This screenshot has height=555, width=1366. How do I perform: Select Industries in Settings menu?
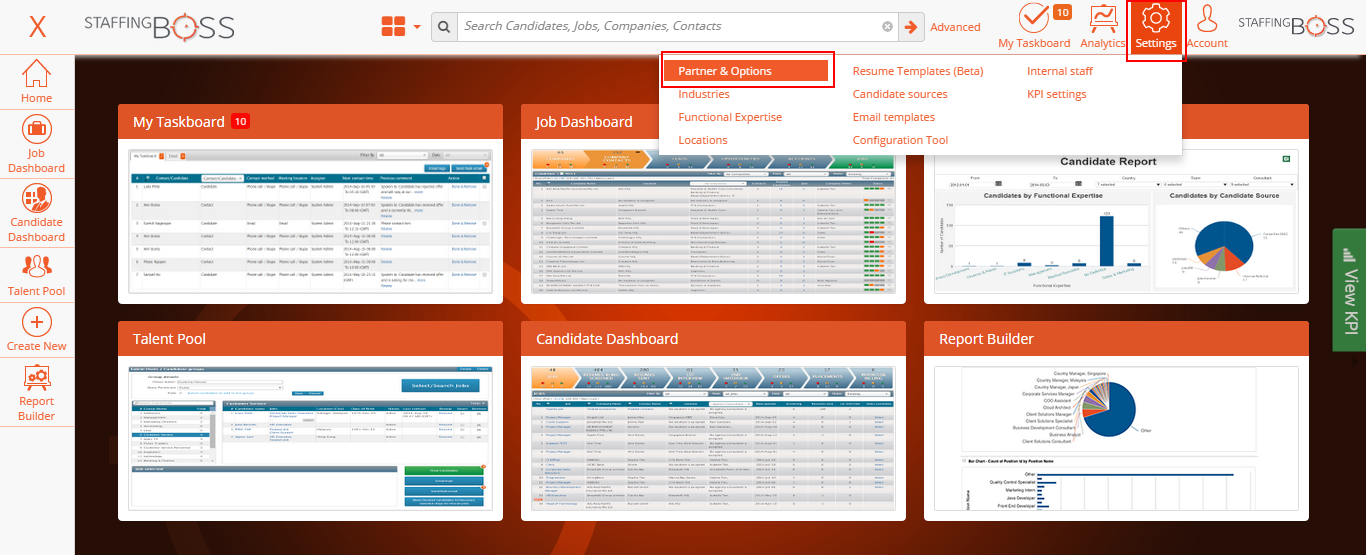(704, 94)
